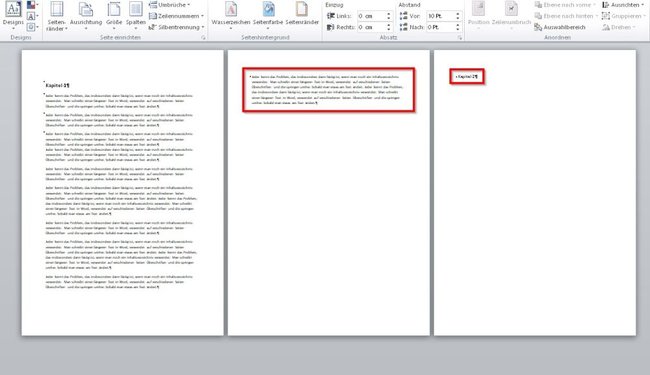This screenshot has height=375, width=650.
Task: Select the Ausrichtung orientation icon
Action: (x=86, y=16)
